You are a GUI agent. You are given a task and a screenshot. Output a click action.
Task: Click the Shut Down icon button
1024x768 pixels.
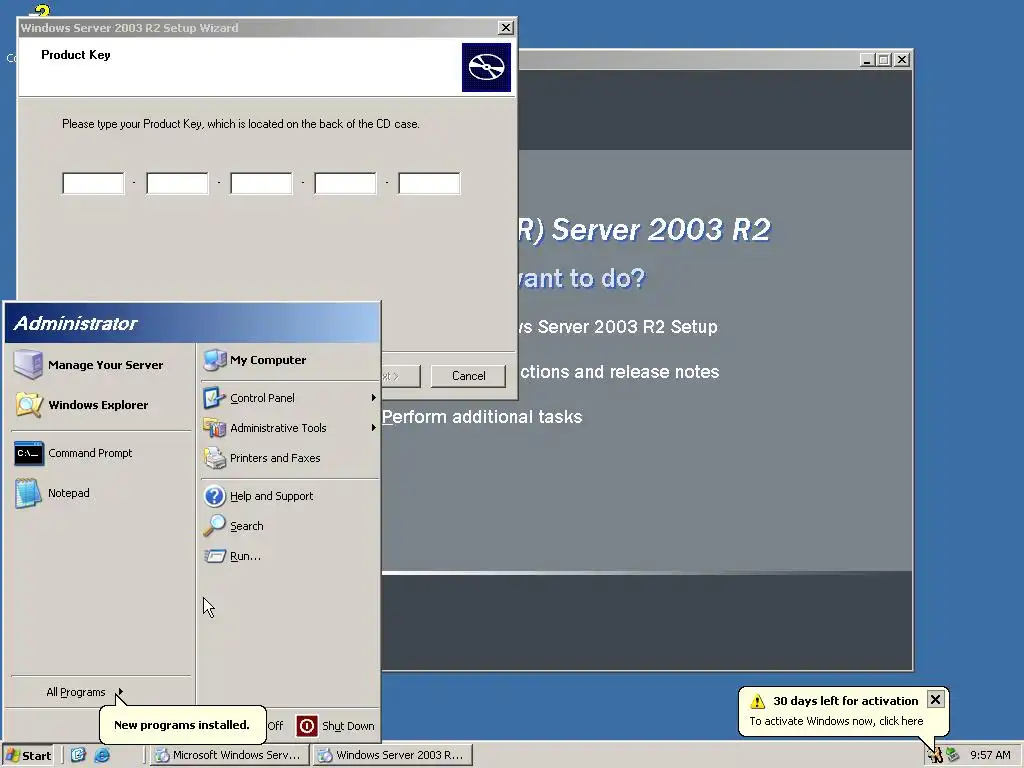coord(307,726)
